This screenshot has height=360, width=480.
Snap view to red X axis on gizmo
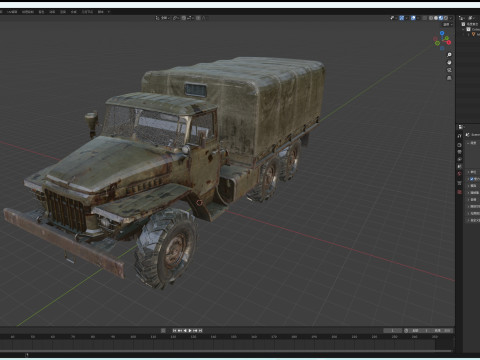coord(449,42)
